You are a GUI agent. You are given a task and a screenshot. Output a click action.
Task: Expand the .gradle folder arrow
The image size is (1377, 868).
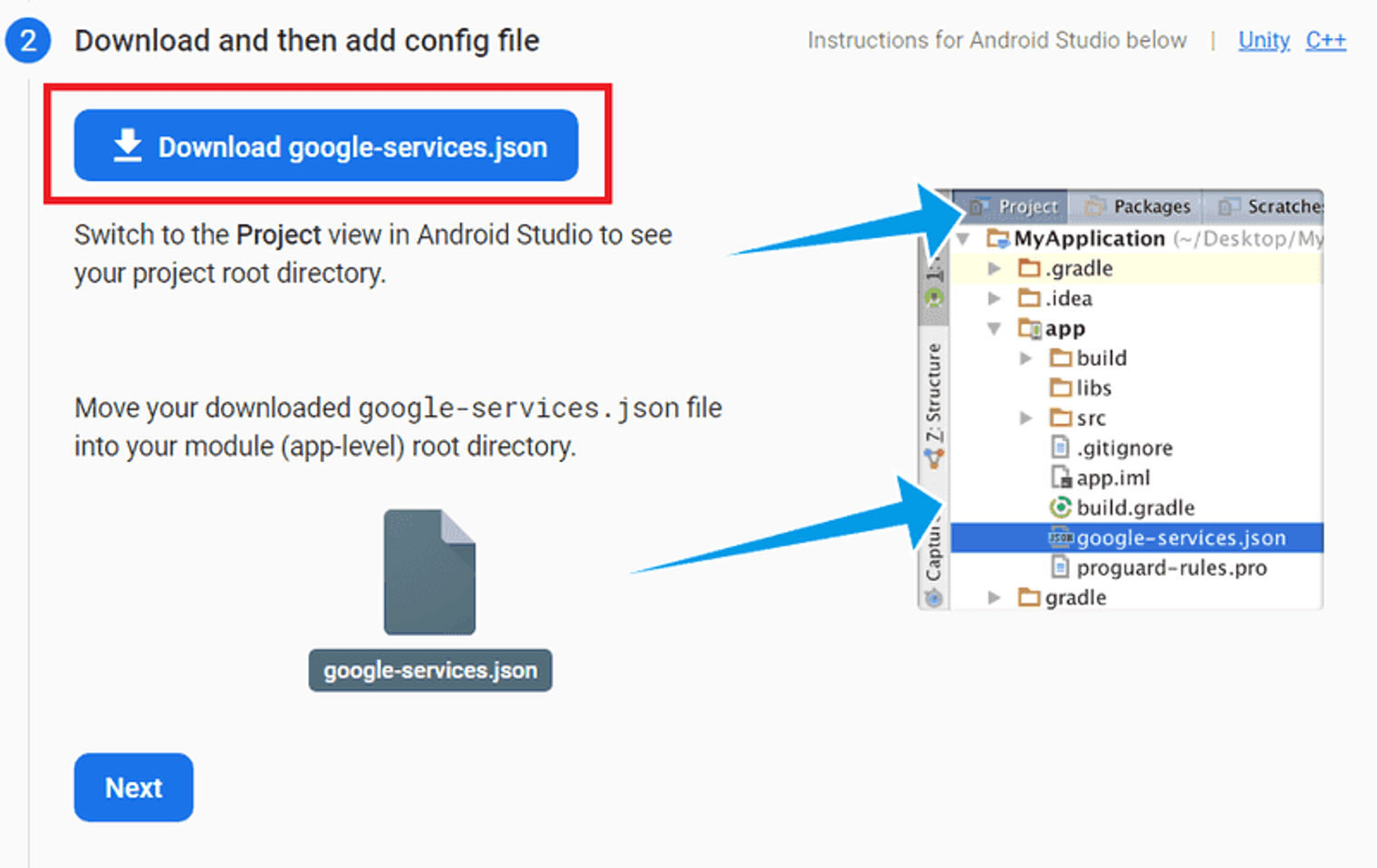point(994,268)
